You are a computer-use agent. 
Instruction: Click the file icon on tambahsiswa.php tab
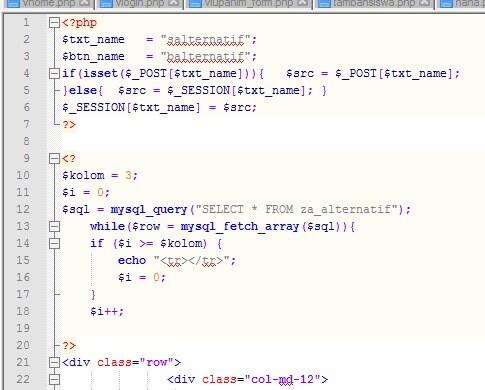325,4
